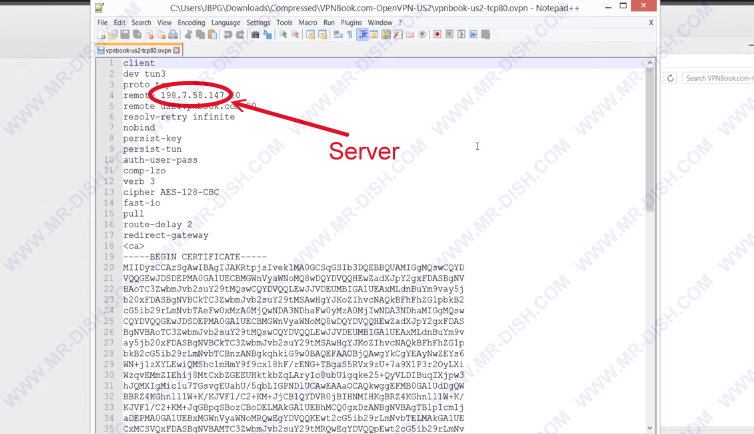Toggle word wrap in the toolbar

[x=338, y=35]
